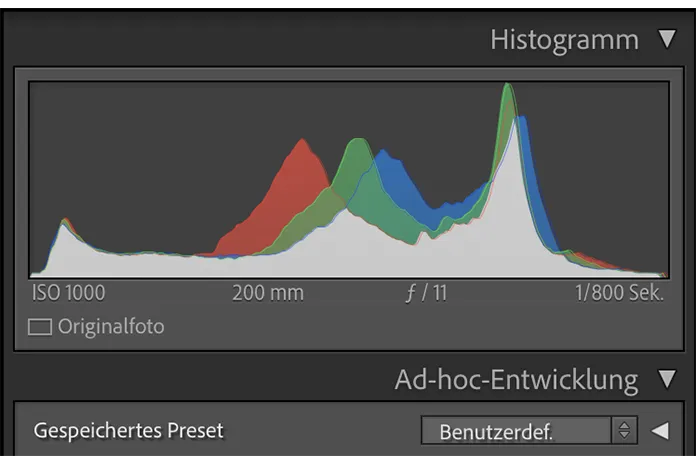Collapse the Histogramm panel triangle
The height and width of the screenshot is (464, 696).
(668, 40)
